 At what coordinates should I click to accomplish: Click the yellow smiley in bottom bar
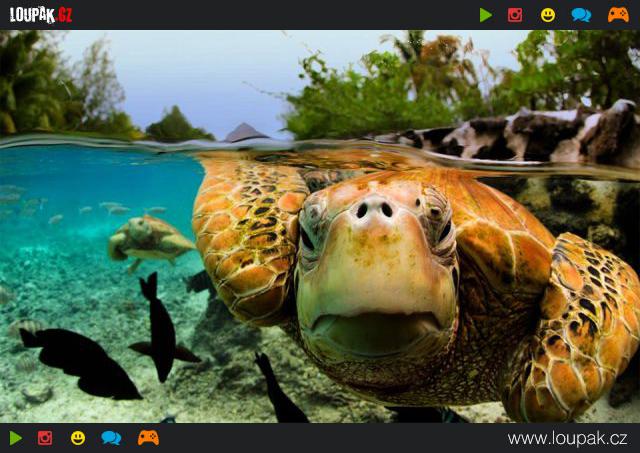pyautogui.click(x=78, y=438)
